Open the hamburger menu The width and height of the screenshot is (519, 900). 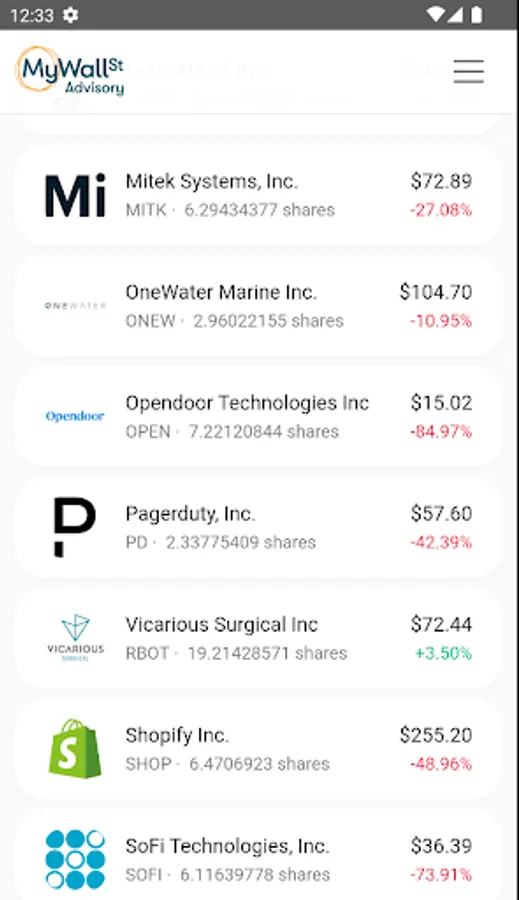(468, 71)
